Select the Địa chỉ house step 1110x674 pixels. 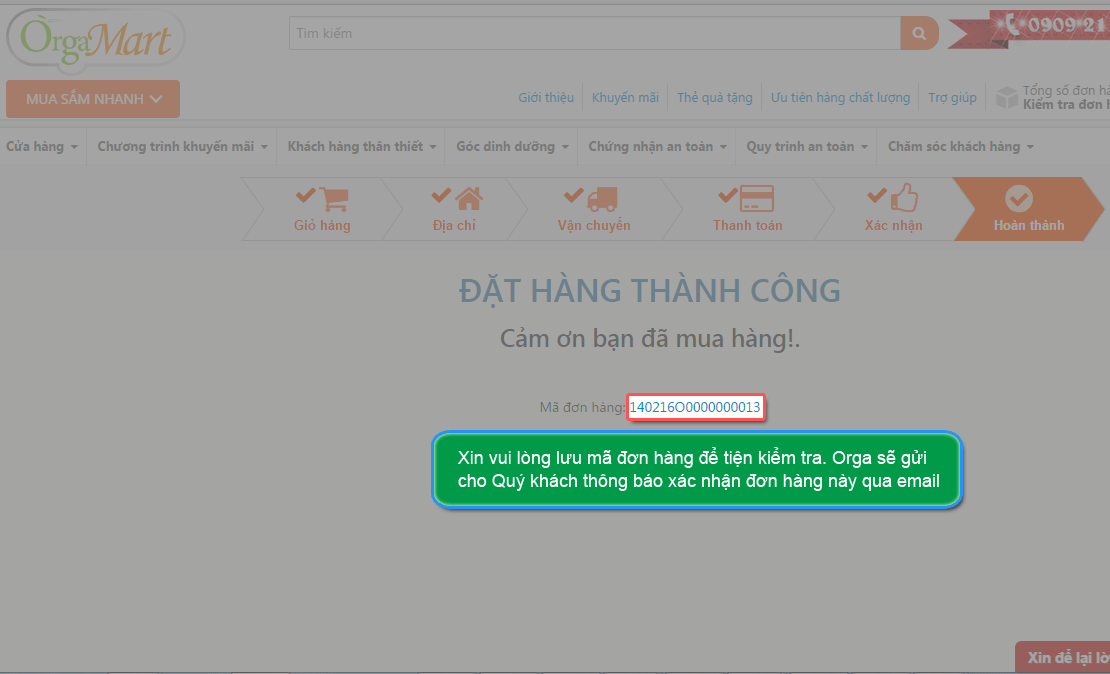click(x=454, y=209)
